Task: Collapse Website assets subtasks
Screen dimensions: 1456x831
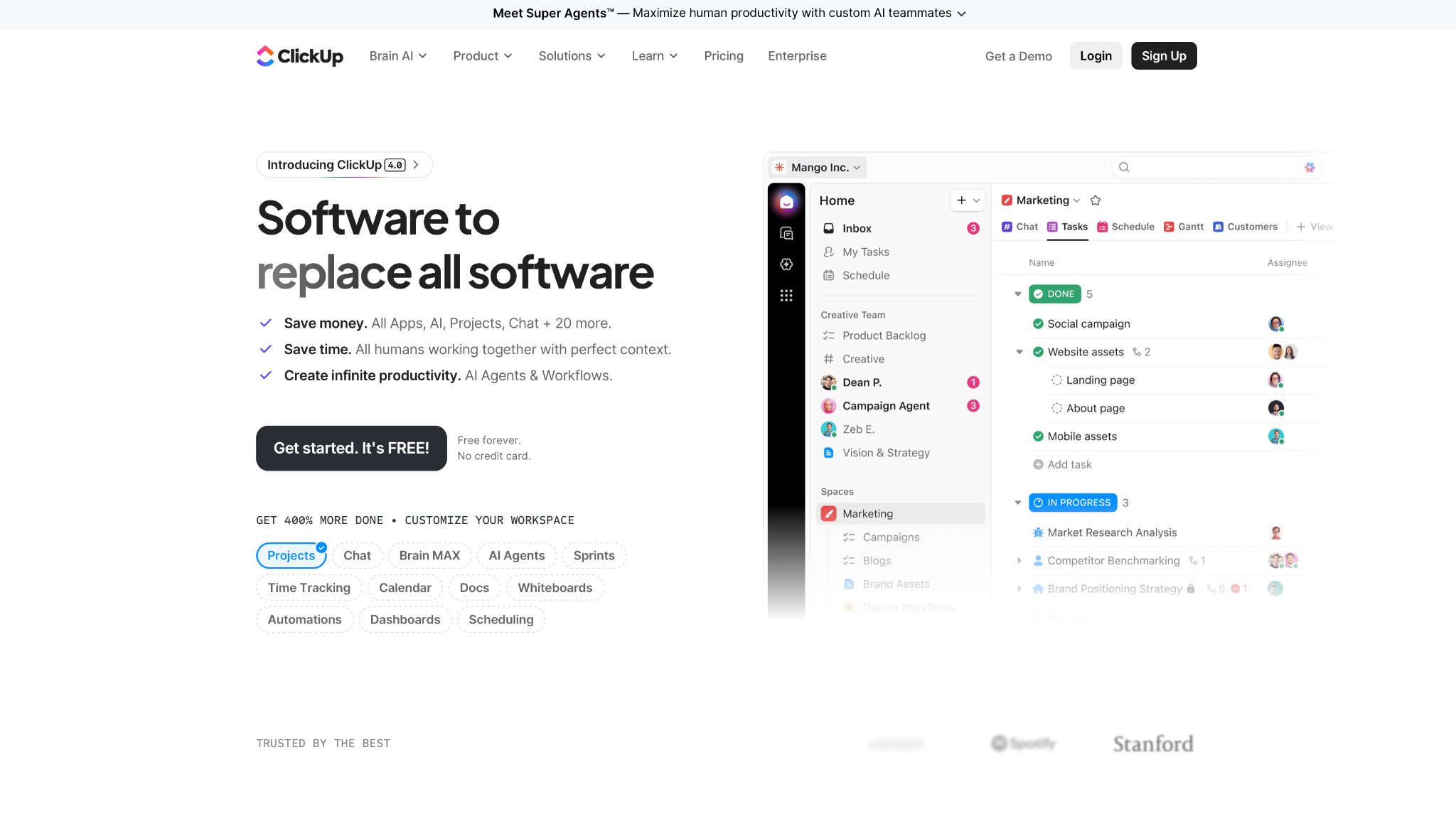Action: pos(1019,352)
